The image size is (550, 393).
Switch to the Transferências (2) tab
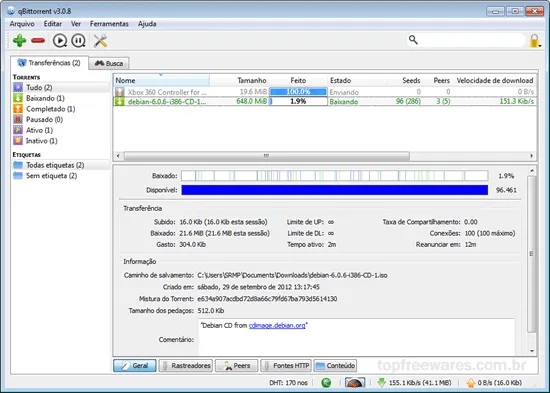(x=49, y=63)
